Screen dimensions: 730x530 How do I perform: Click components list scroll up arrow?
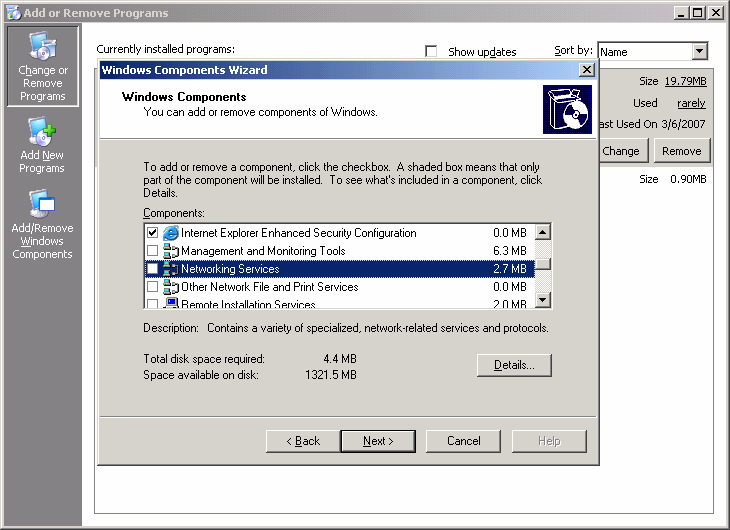pyautogui.click(x=543, y=231)
